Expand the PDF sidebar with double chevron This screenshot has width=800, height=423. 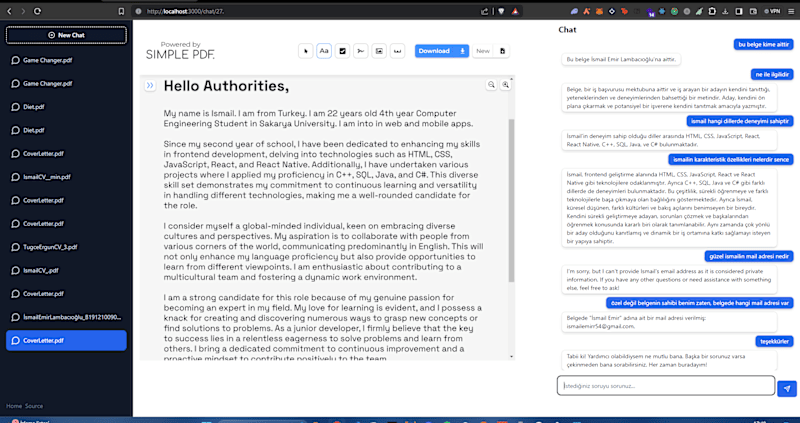pyautogui.click(x=149, y=86)
